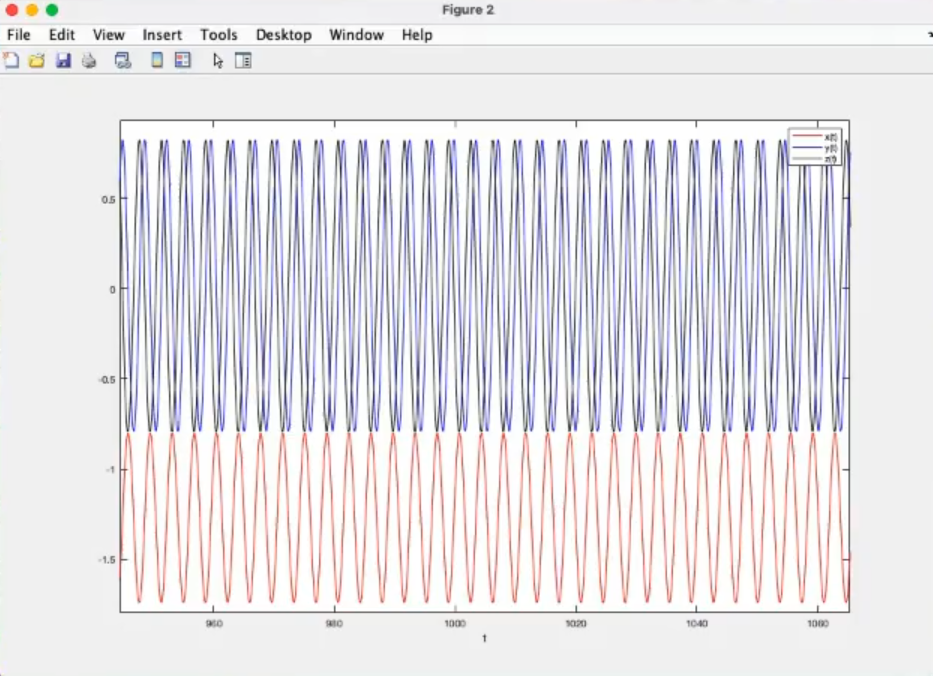Print the figure using the printer icon
933x676 pixels.
[x=89, y=61]
